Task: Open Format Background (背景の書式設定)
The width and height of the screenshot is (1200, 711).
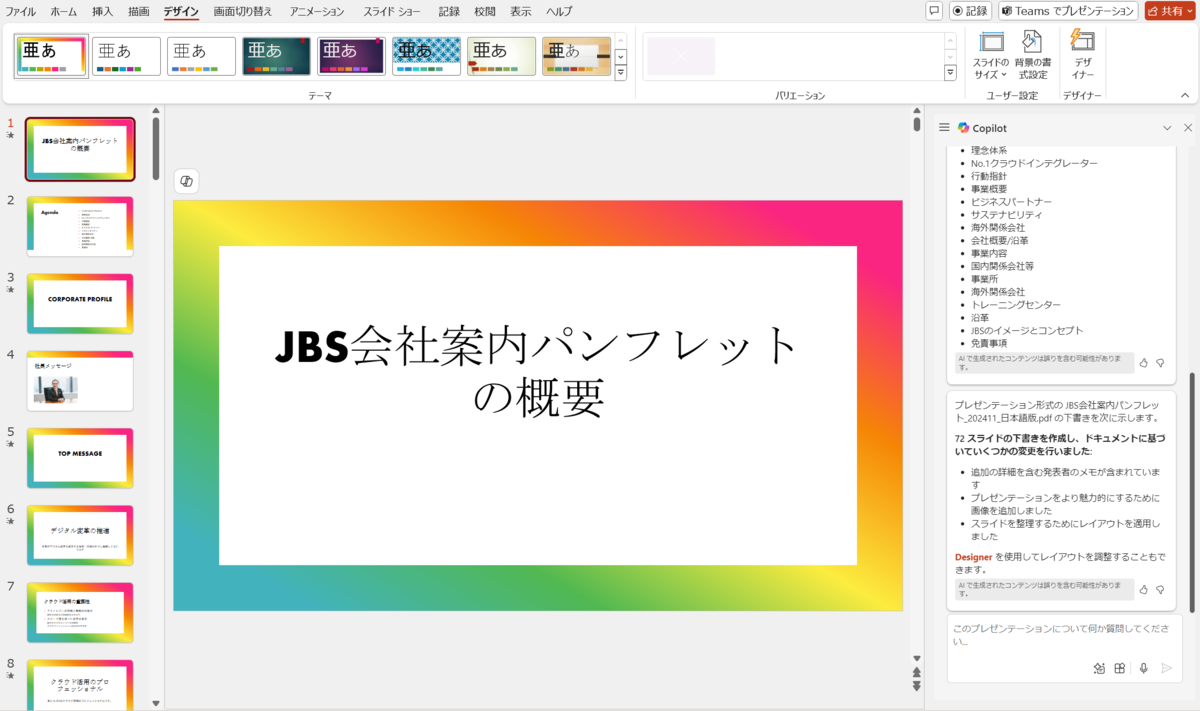Action: click(x=1032, y=56)
